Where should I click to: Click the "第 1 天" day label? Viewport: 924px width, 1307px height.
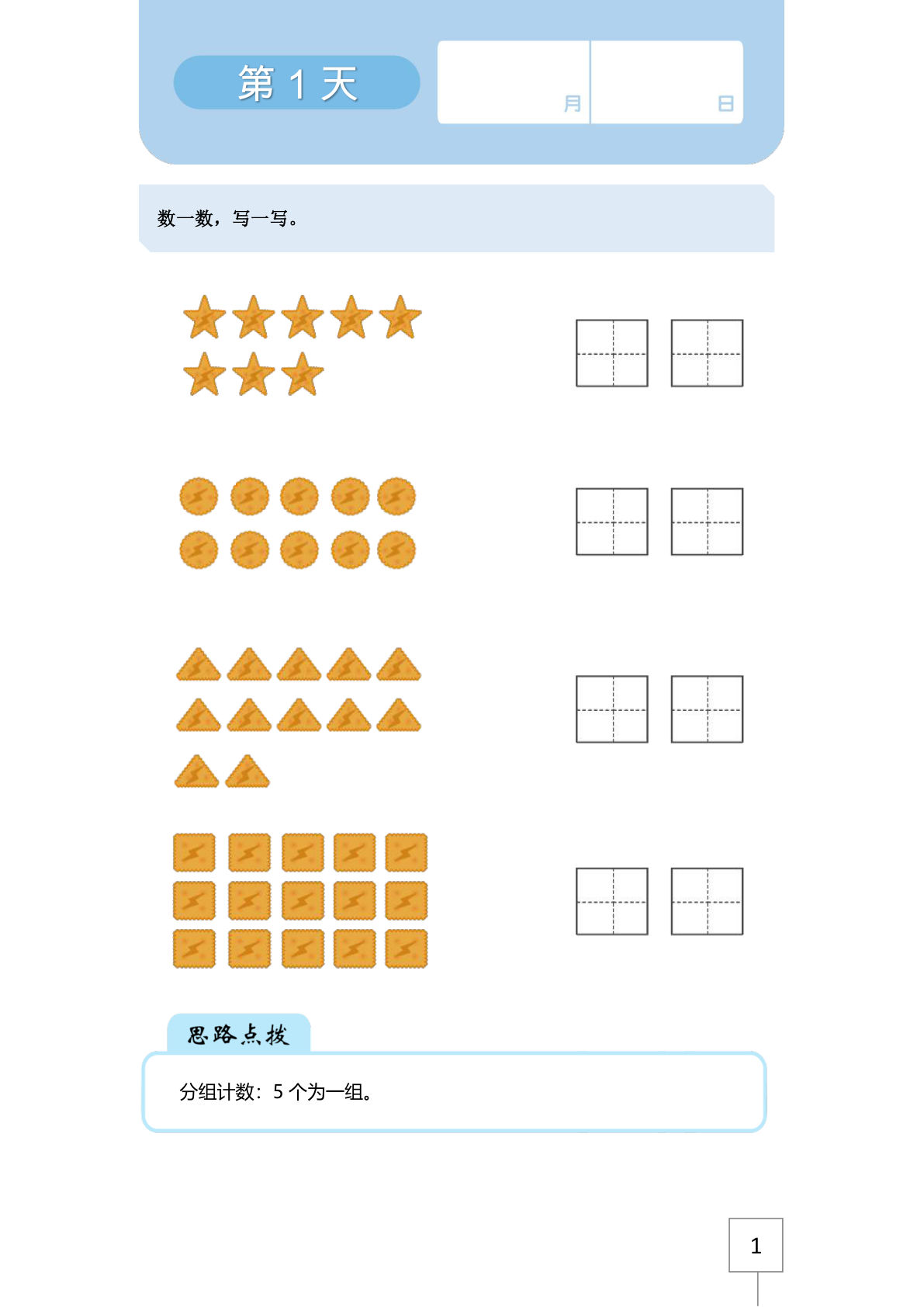pos(297,83)
